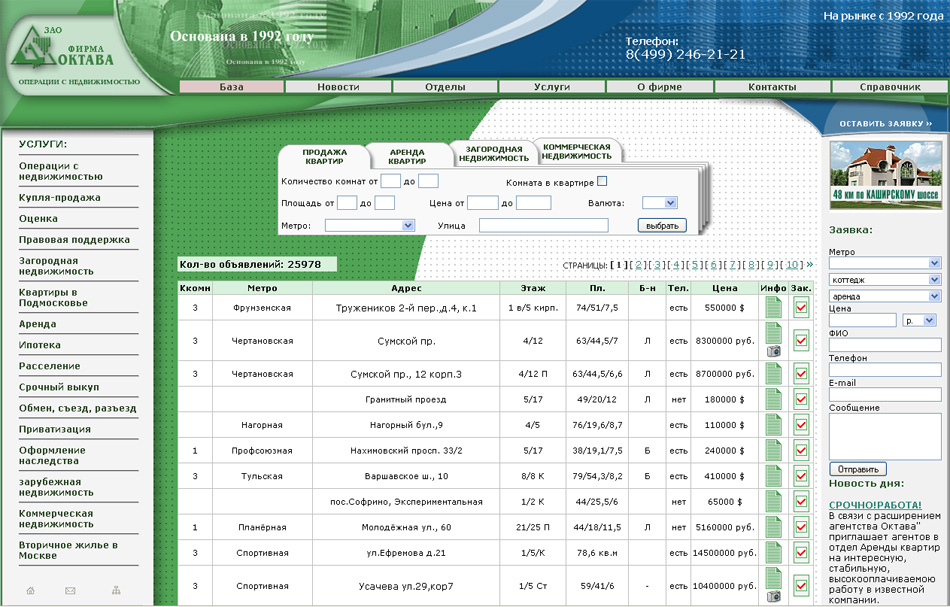This screenshot has height=607, width=950.
Task: Open info document for пос.Софрино listing
Action: (773, 502)
